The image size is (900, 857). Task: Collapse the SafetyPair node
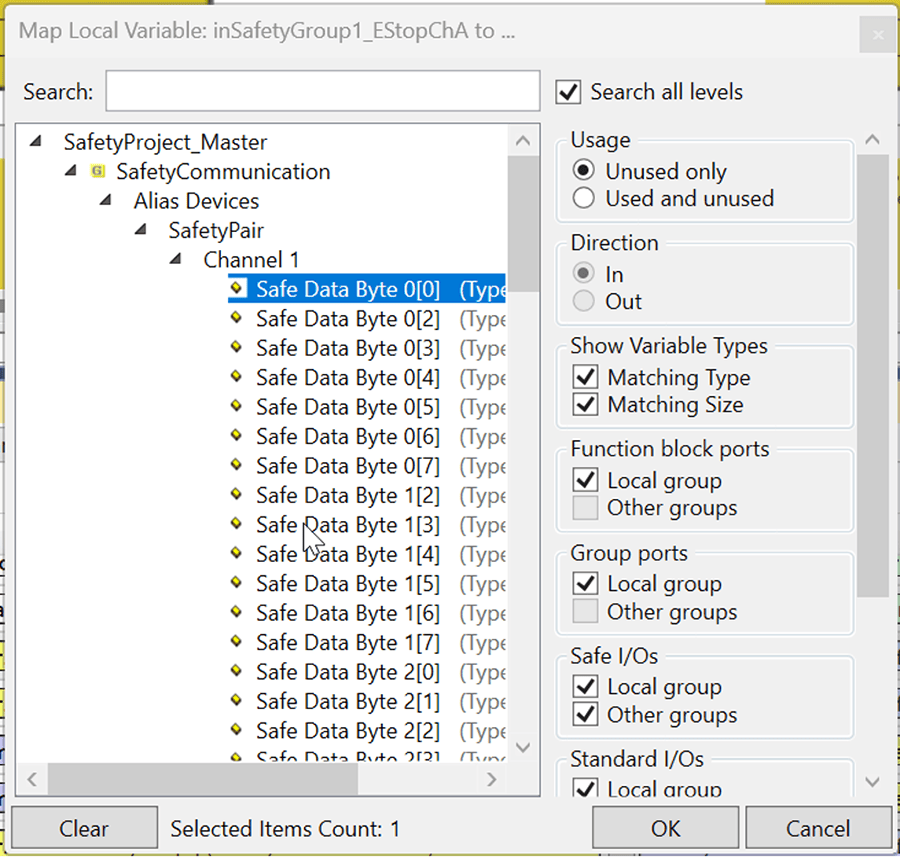pos(141,230)
